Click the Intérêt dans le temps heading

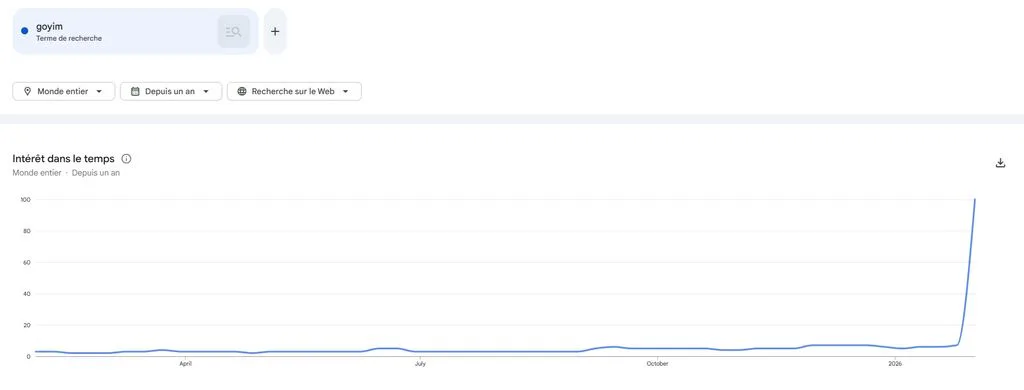tap(63, 159)
